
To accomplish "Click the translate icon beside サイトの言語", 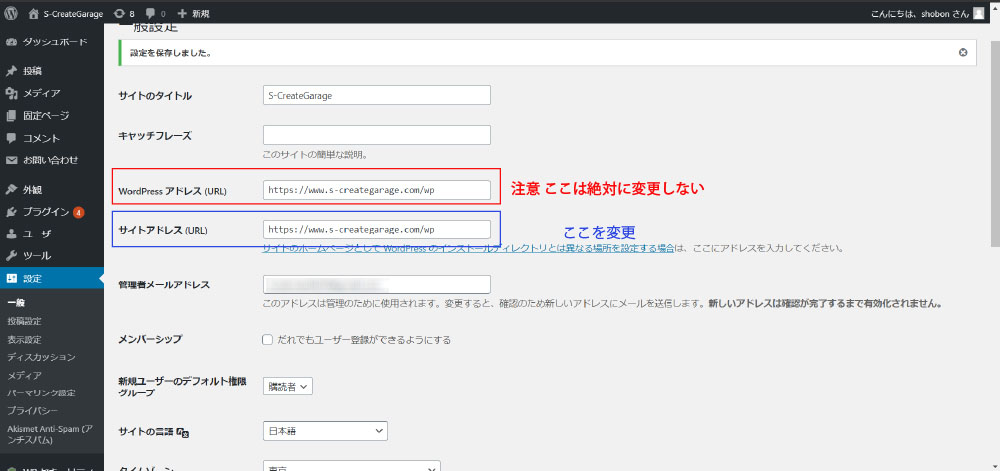I will click(183, 432).
